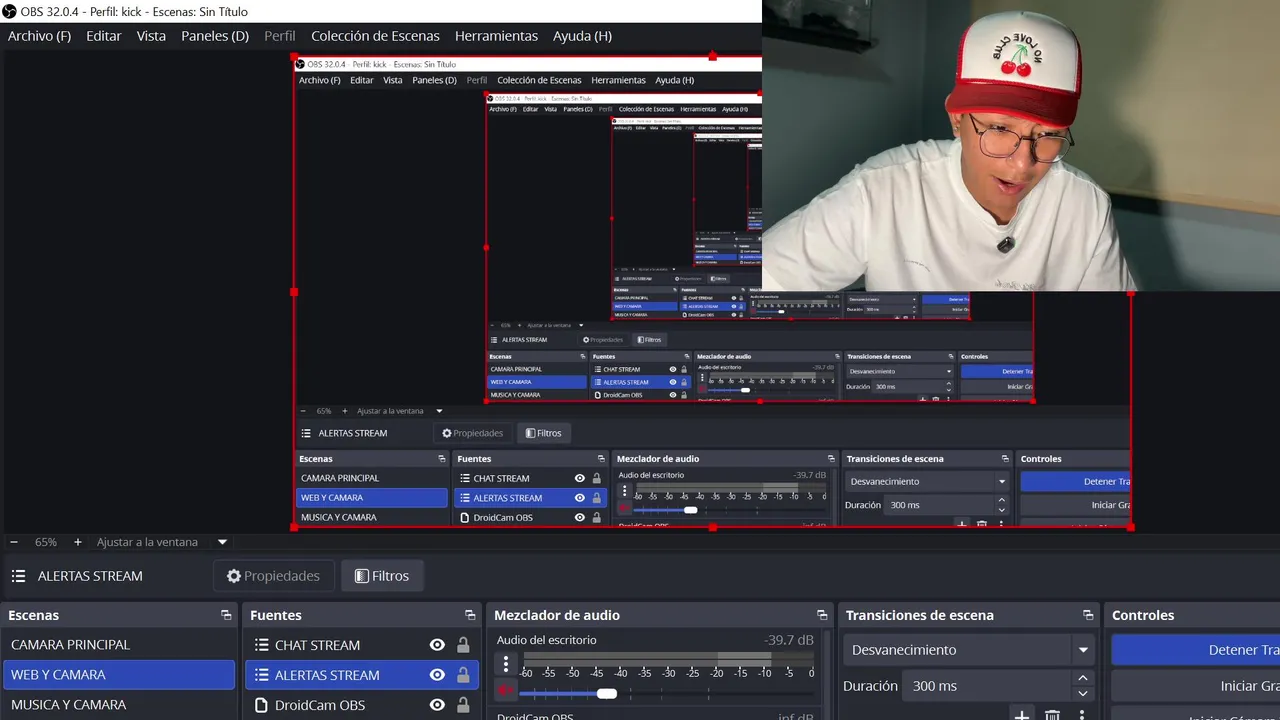Click Ajustar a la ventana arrow in captured preview

(x=439, y=411)
